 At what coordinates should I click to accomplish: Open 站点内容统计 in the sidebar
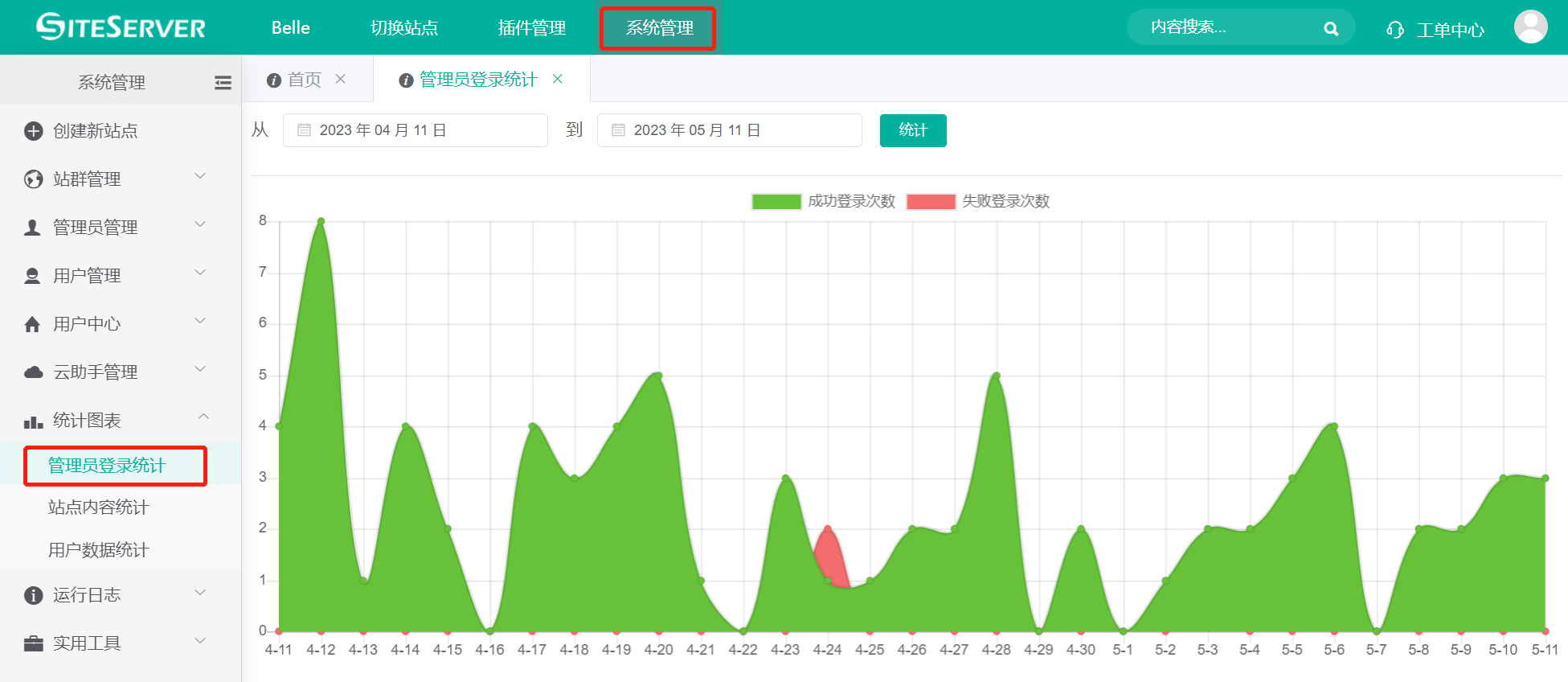(98, 507)
